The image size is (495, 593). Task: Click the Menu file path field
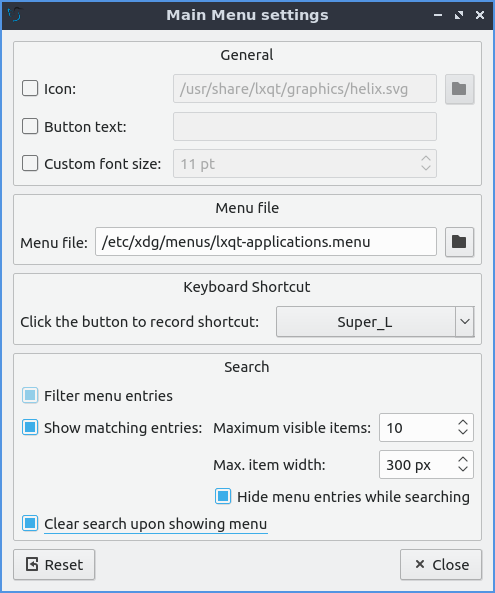(x=266, y=242)
